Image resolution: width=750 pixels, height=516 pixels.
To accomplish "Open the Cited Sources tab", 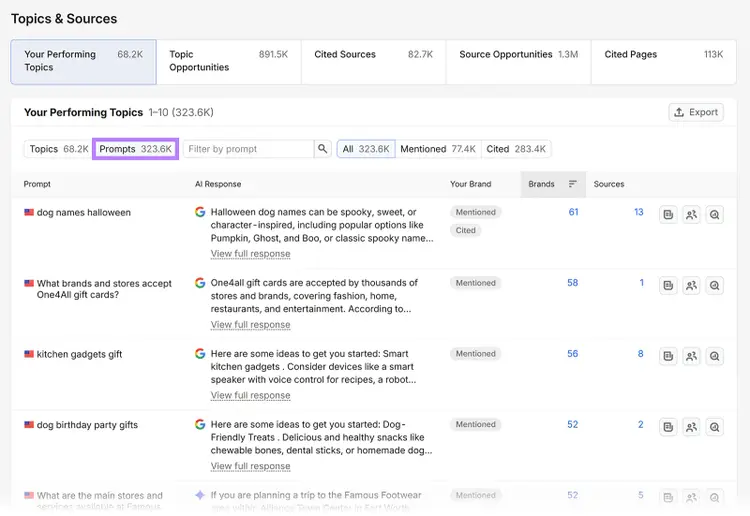I will click(x=374, y=62).
